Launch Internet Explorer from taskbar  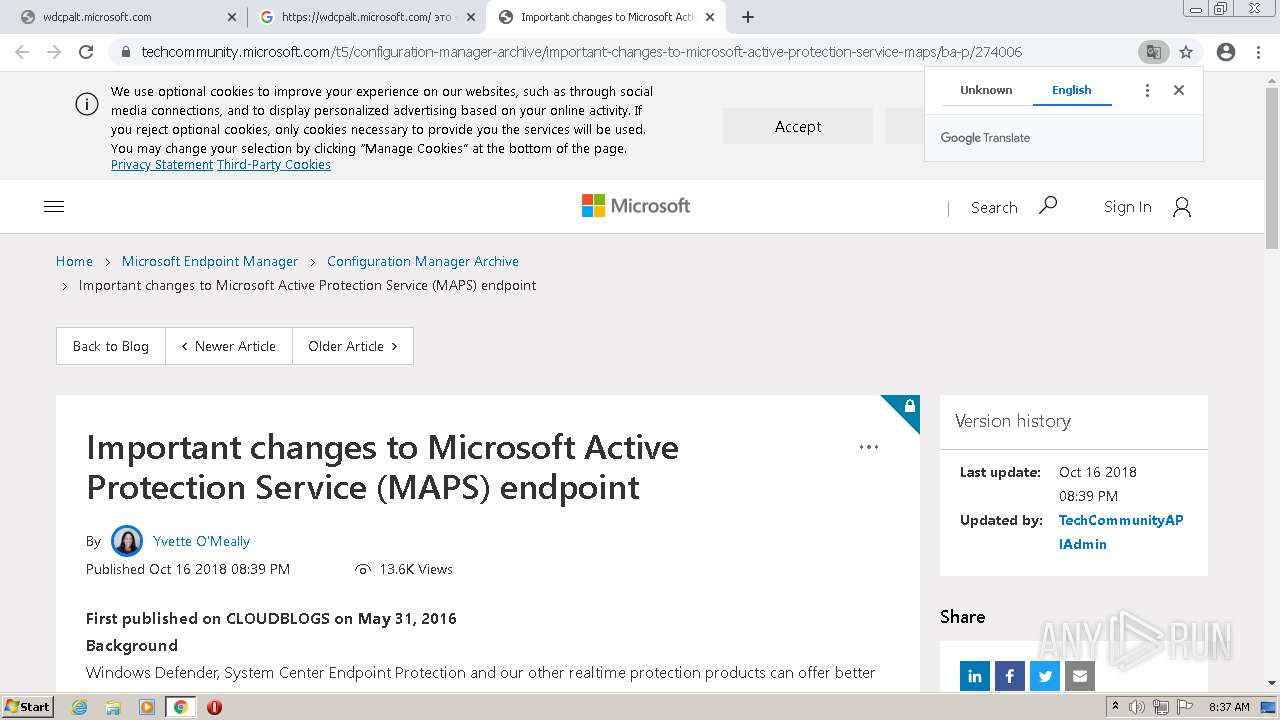80,707
